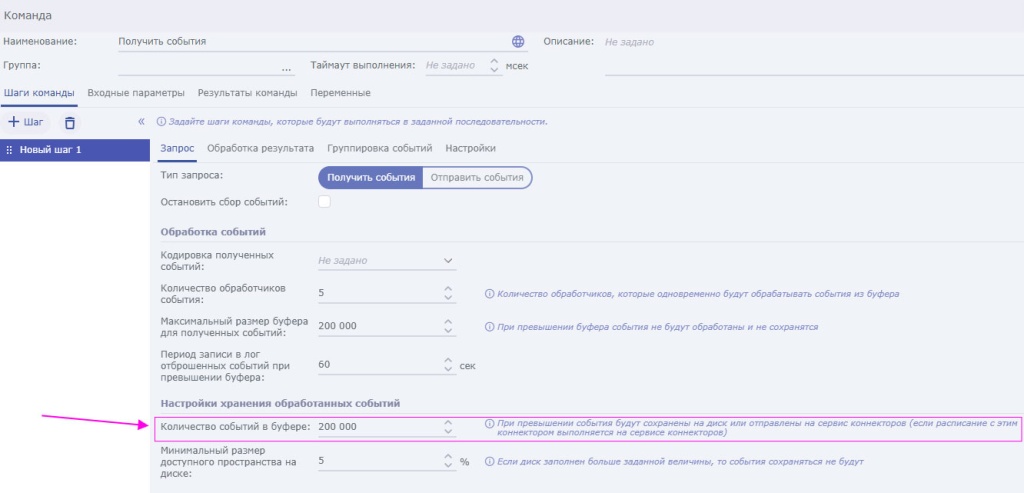Screen dimensions: 1024x493
Task: Click the info icon beside handlers count hint
Action: point(490,294)
